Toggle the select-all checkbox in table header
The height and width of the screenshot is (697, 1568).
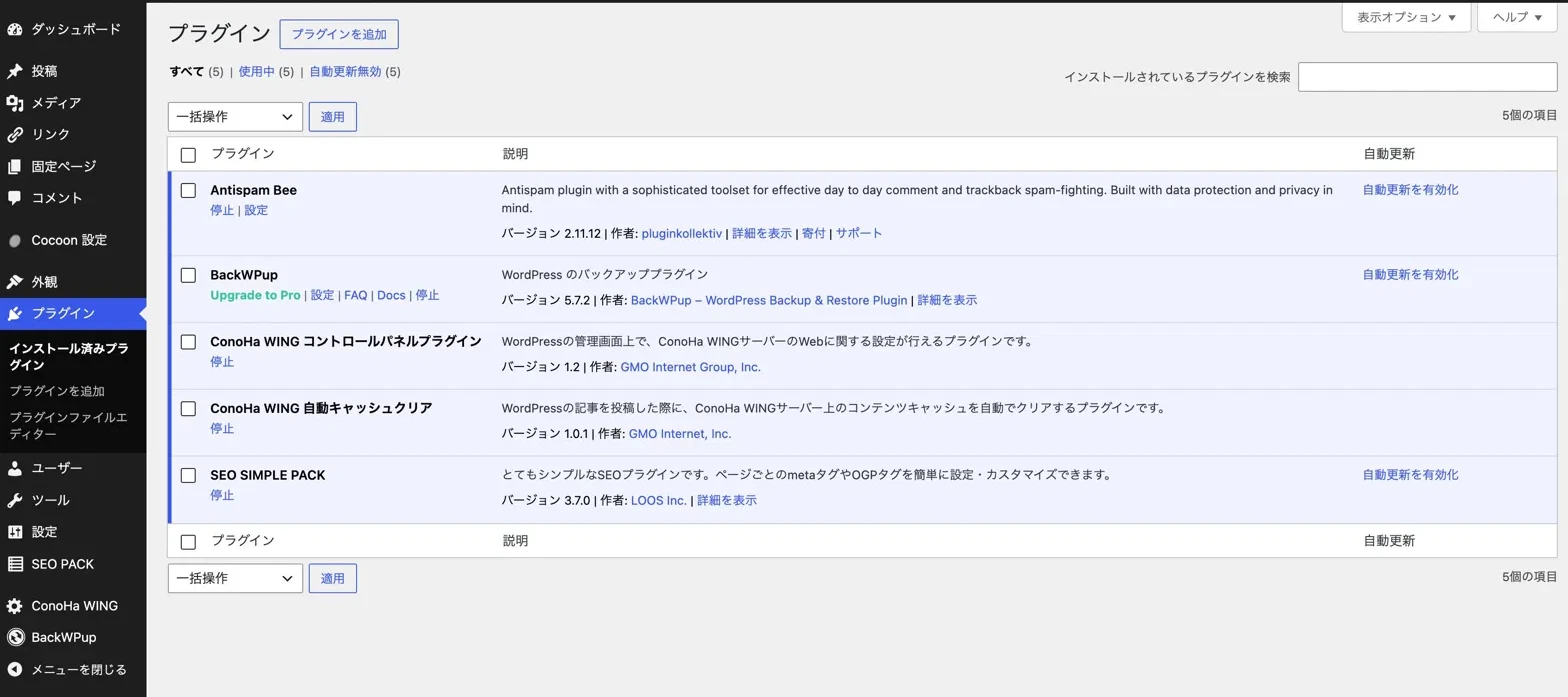tap(188, 155)
